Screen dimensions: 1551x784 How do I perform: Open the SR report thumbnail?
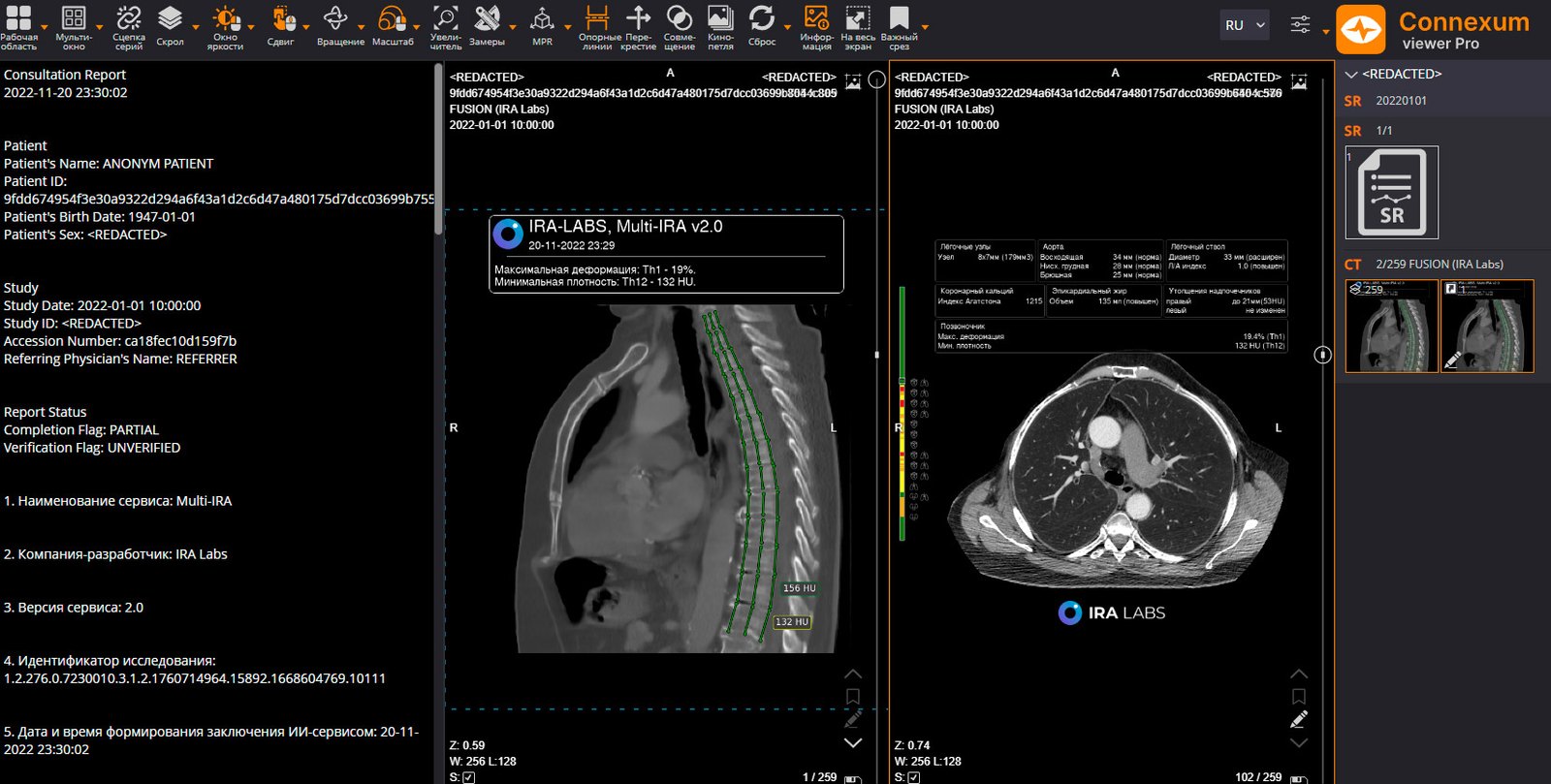pyautogui.click(x=1392, y=192)
